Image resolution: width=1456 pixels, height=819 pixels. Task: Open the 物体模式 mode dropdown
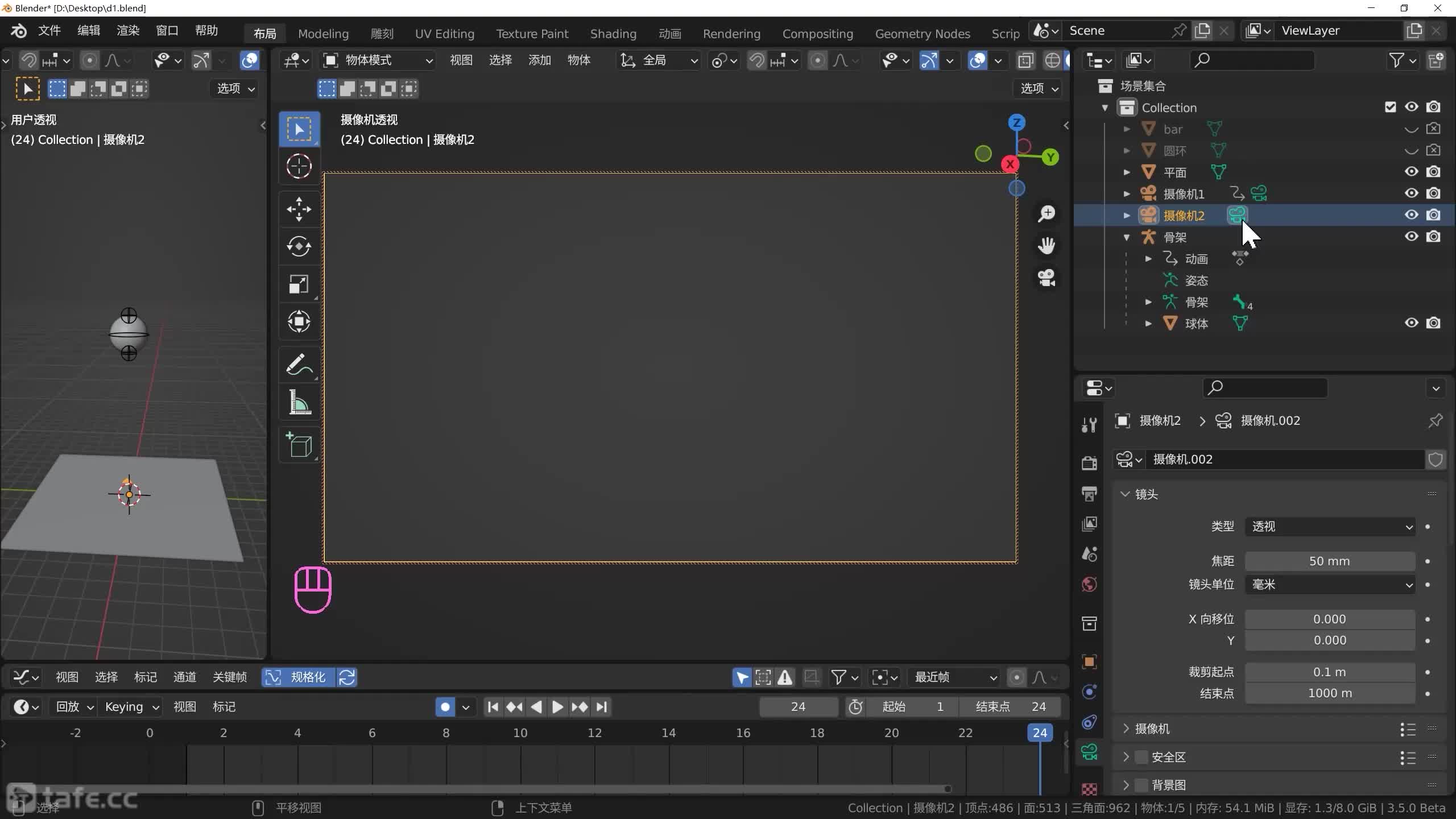[x=377, y=60]
